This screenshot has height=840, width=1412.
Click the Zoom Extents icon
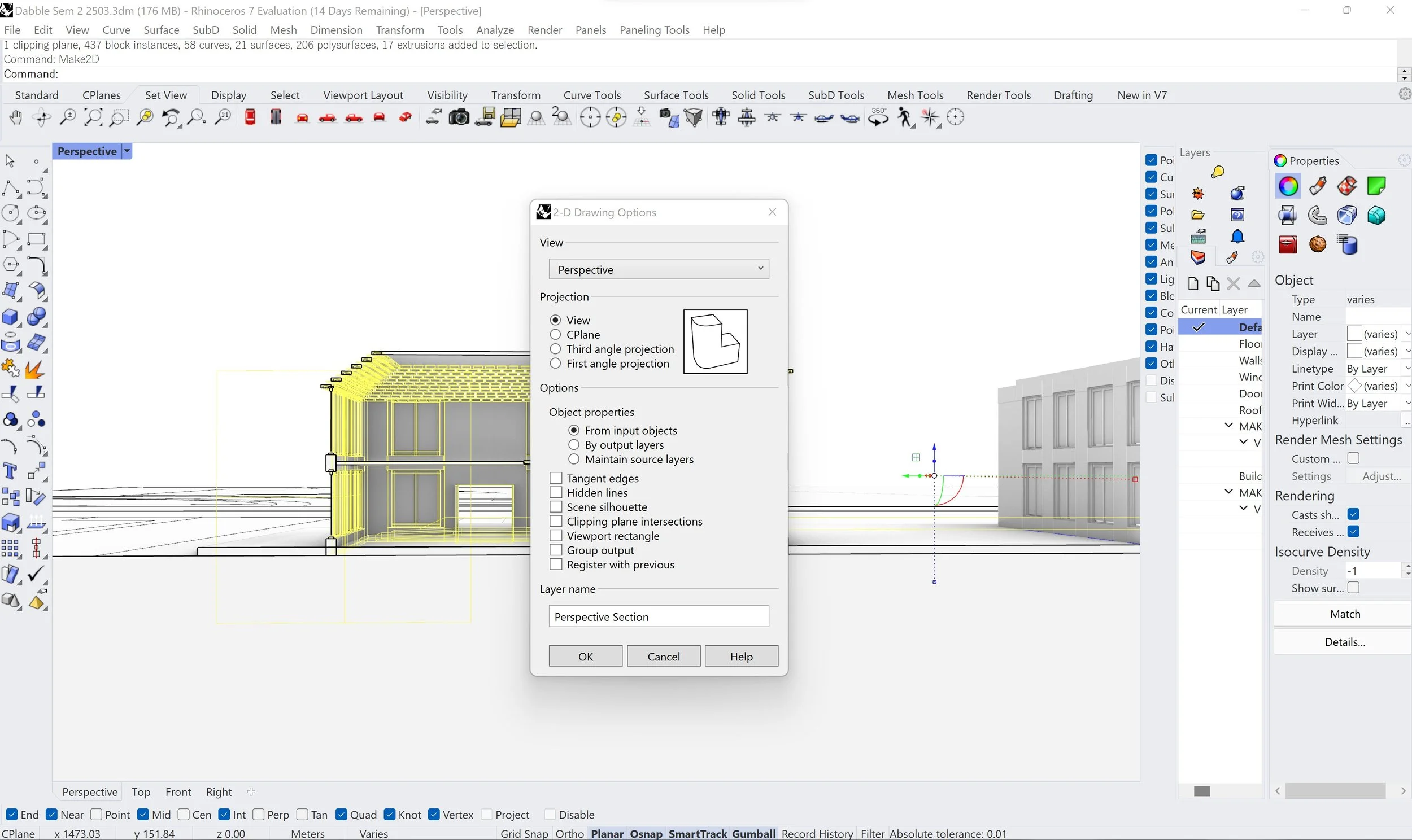[x=93, y=118]
